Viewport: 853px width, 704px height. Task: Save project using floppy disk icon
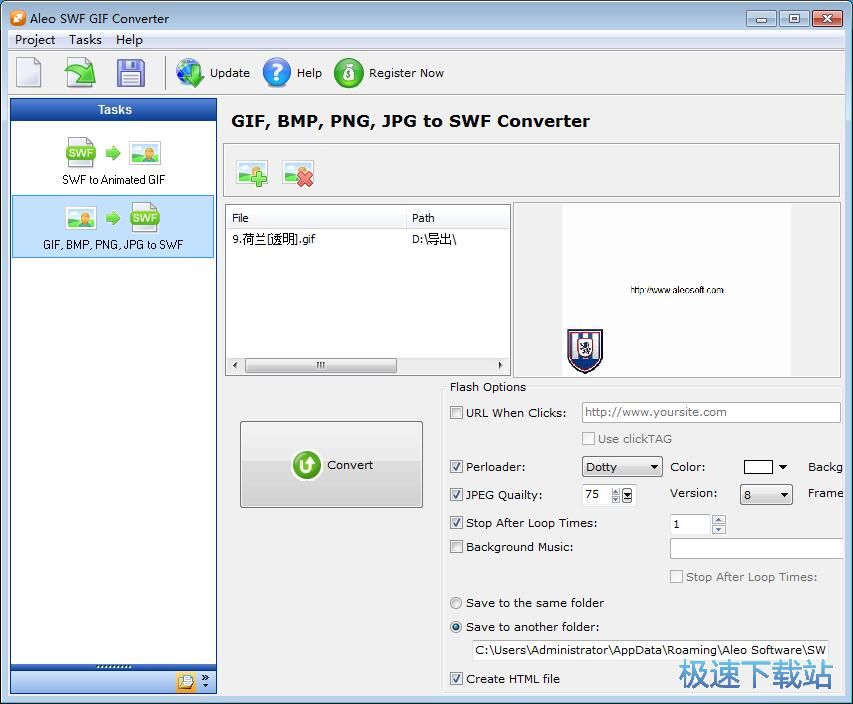[131, 72]
